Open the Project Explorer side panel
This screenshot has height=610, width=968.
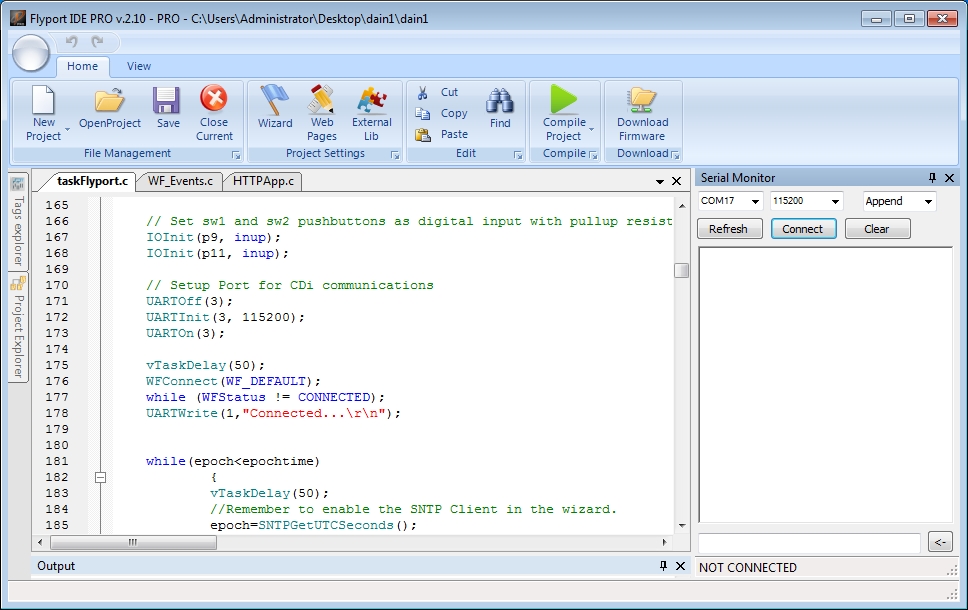[19, 327]
